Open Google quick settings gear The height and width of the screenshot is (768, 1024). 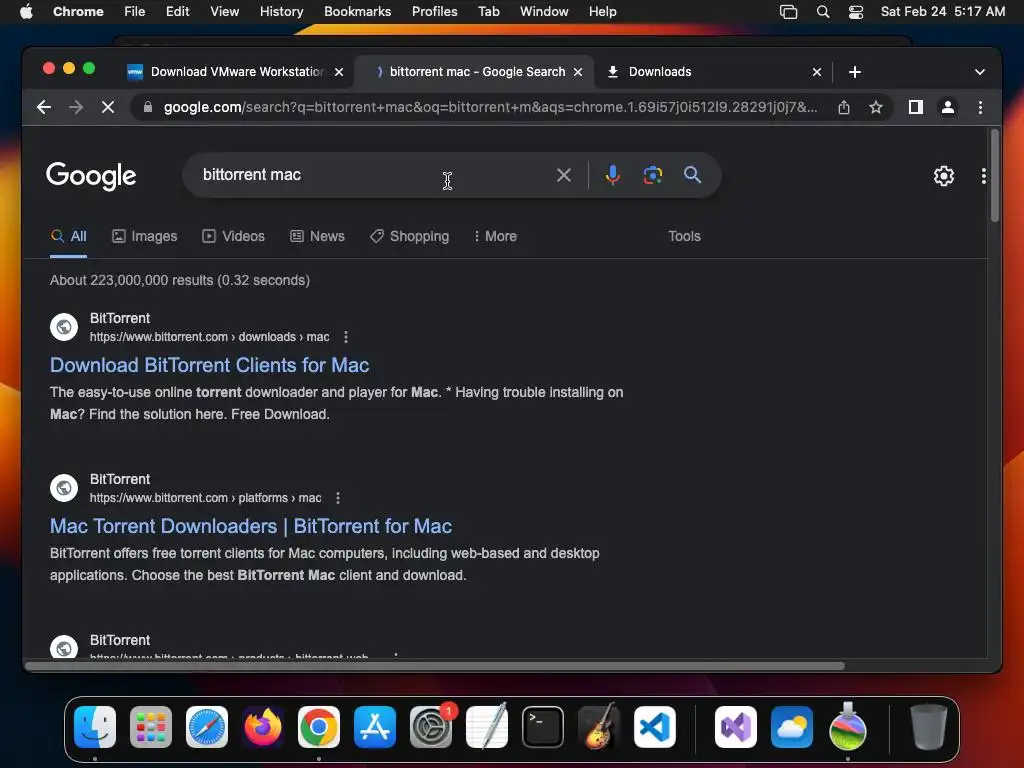point(943,176)
